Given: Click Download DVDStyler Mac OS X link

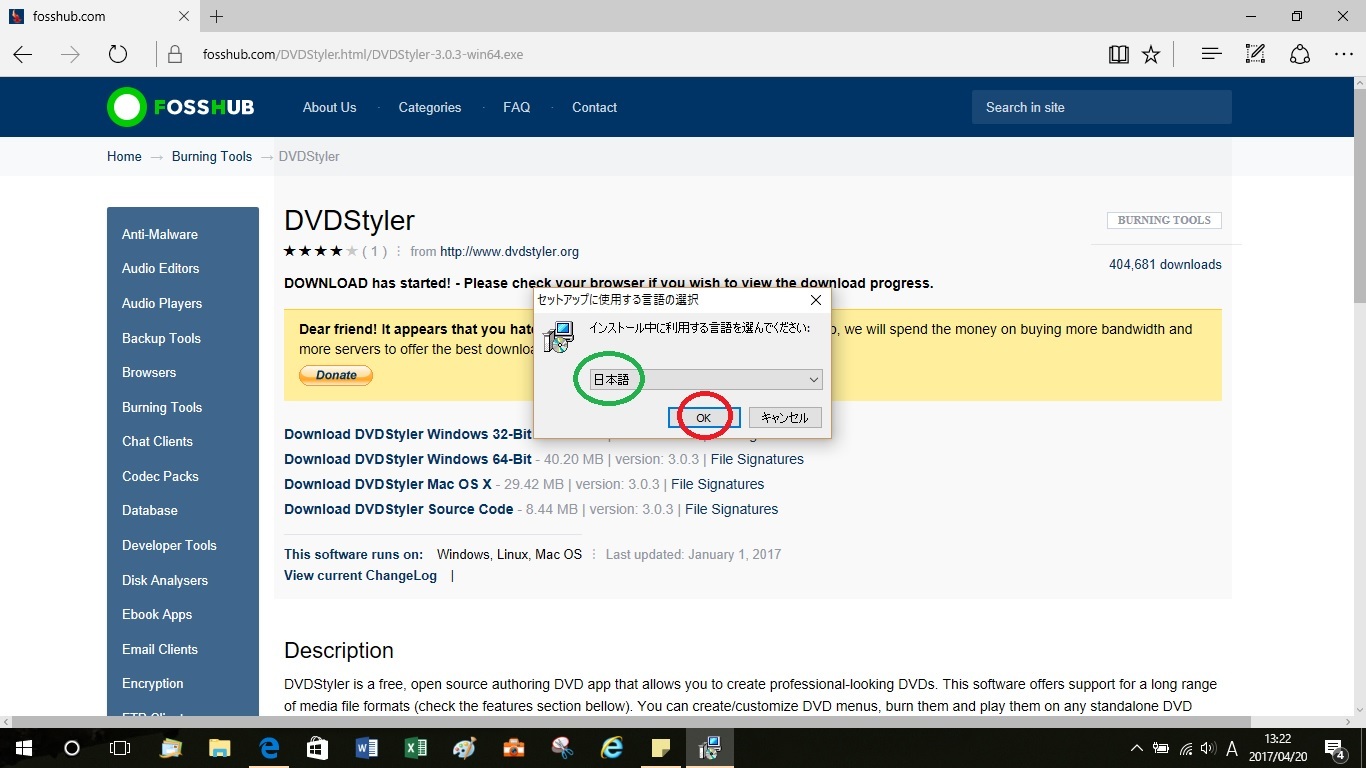Looking at the screenshot, I should point(388,484).
